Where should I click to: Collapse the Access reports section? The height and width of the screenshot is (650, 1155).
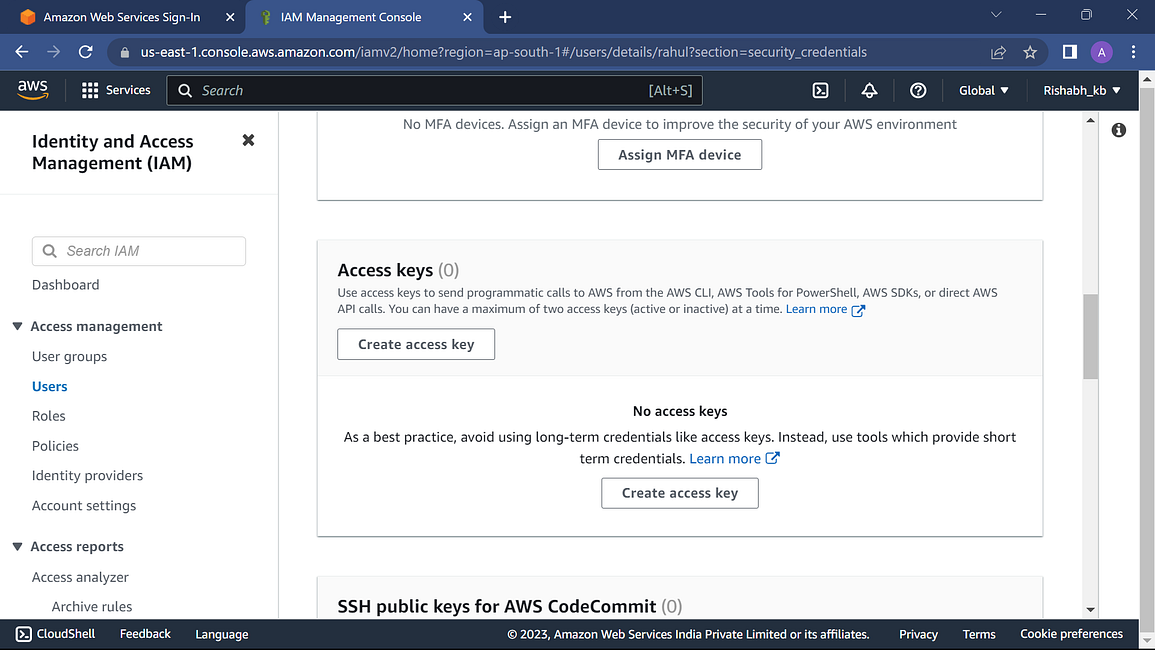click(18, 546)
